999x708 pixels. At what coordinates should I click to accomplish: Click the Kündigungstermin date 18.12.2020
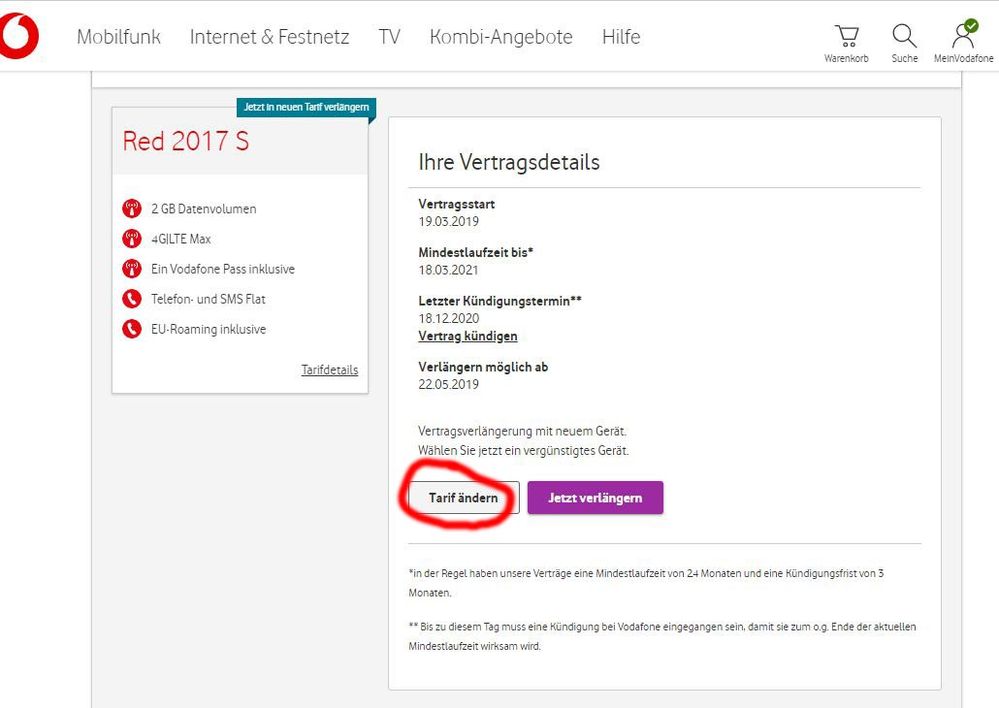[449, 318]
